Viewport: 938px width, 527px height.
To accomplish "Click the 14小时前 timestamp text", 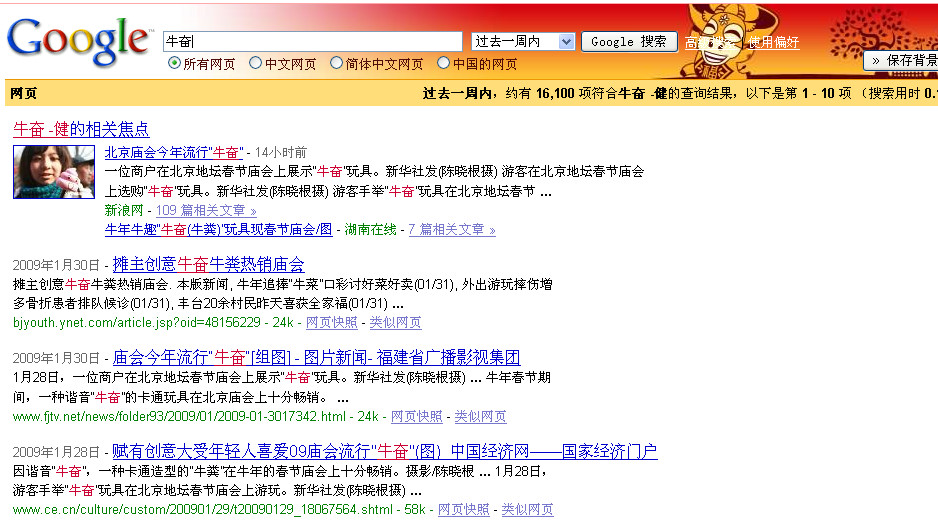I will (281, 153).
